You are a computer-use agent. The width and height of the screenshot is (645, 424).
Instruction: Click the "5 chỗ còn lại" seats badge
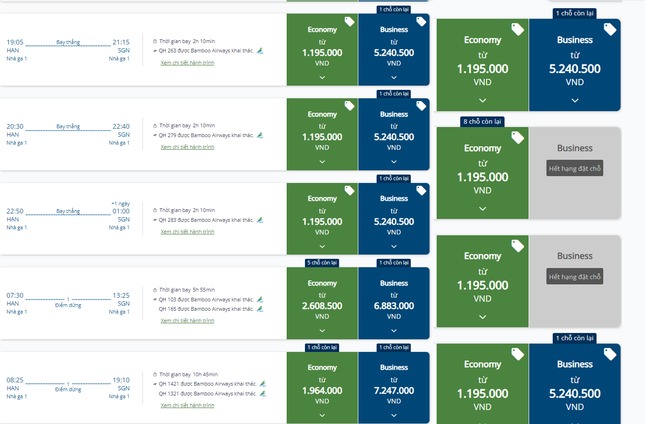322,263
